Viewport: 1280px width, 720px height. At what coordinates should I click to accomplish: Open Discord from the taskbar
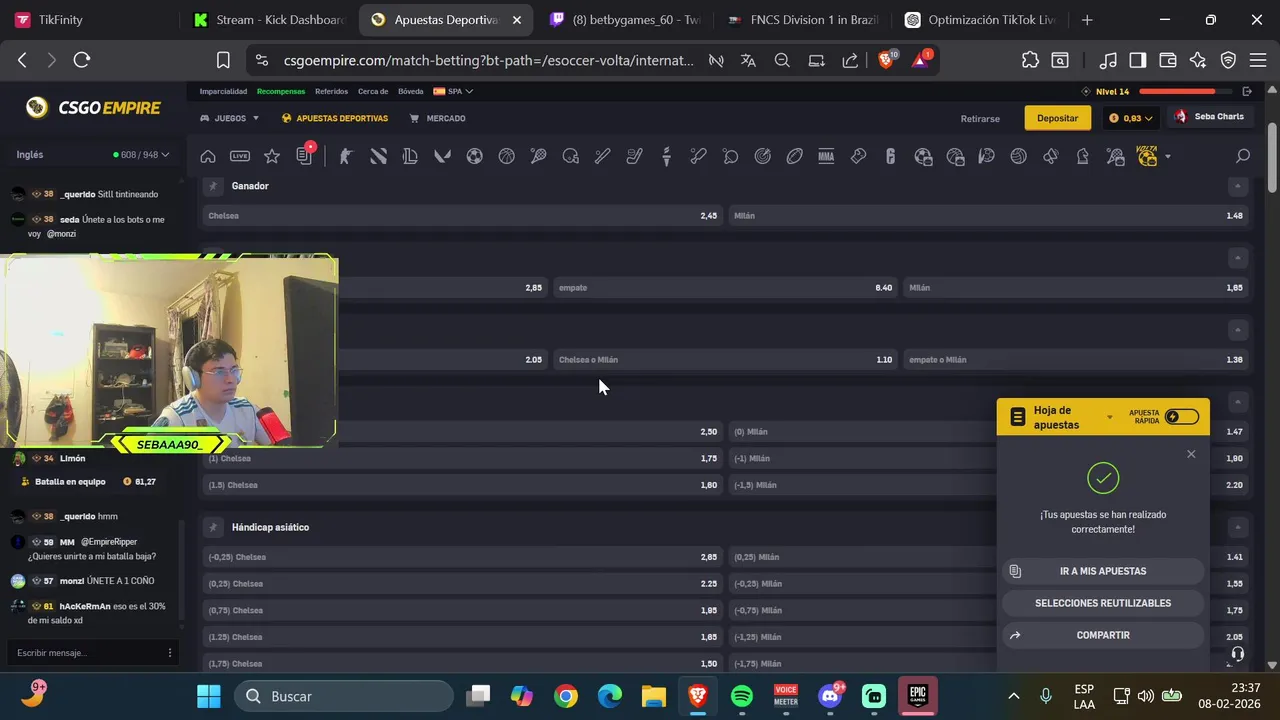830,696
